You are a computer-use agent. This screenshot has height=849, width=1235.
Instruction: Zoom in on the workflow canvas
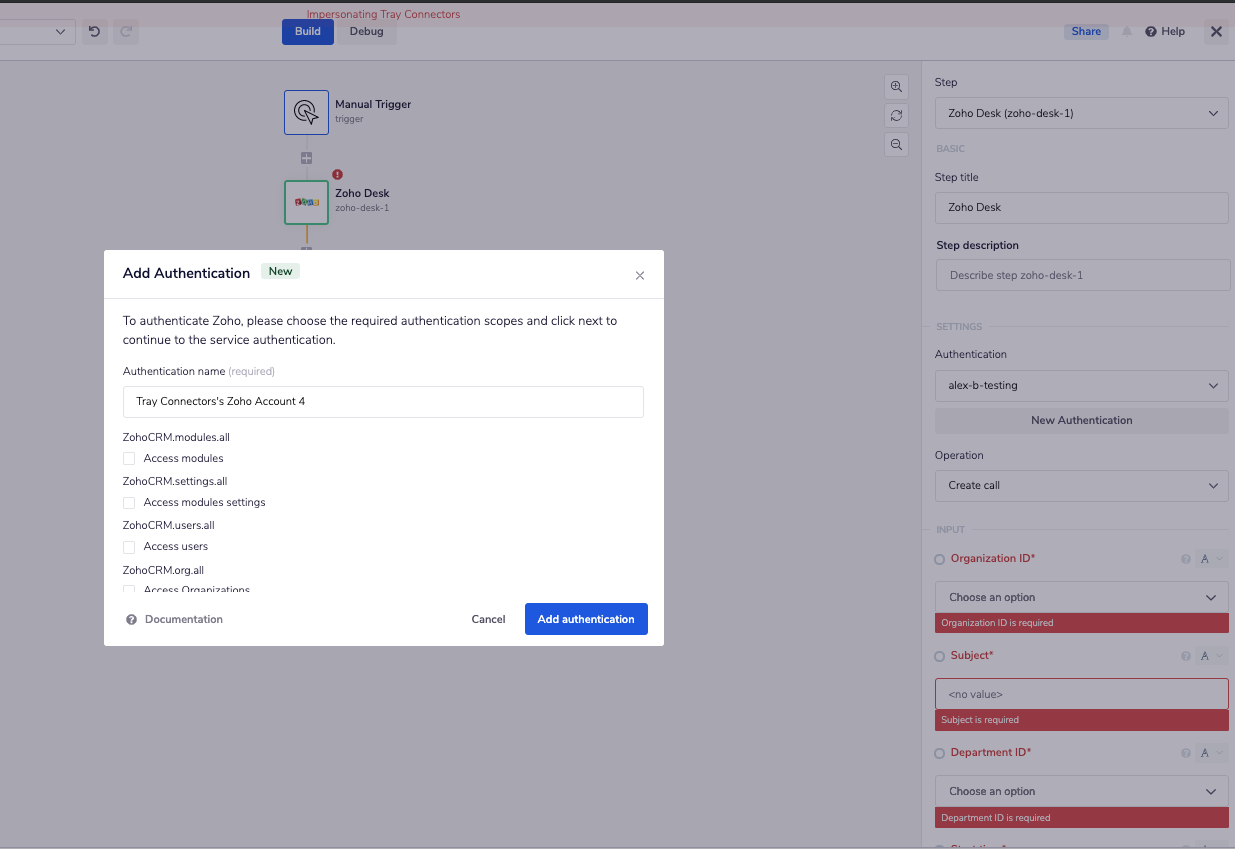[897, 86]
